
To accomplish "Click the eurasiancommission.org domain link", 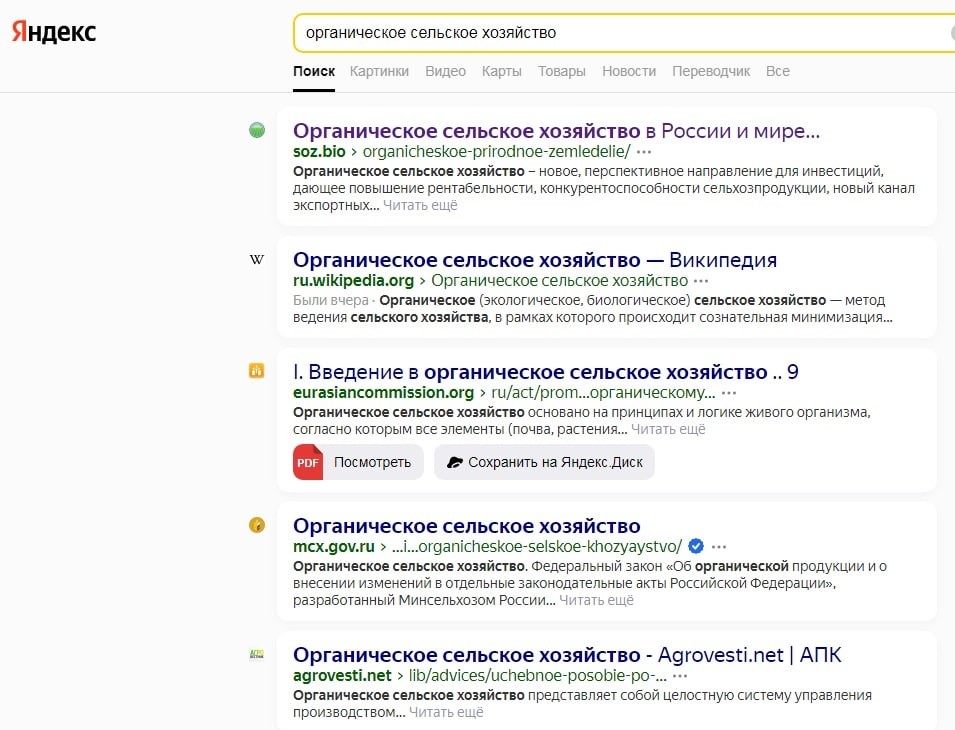I will tap(383, 393).
